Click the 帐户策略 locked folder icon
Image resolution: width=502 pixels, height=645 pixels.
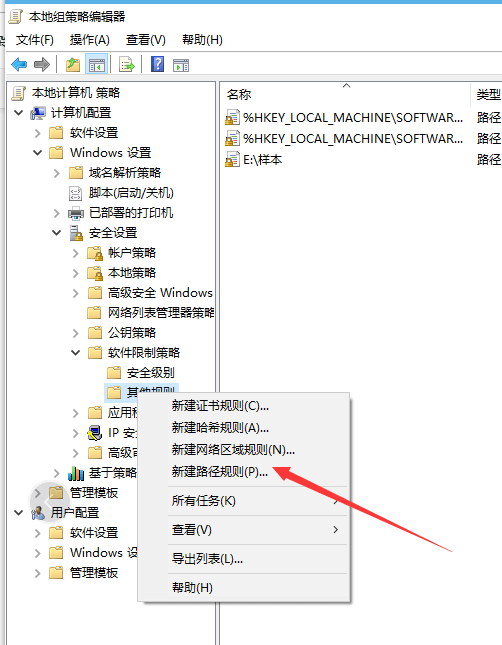[x=95, y=253]
